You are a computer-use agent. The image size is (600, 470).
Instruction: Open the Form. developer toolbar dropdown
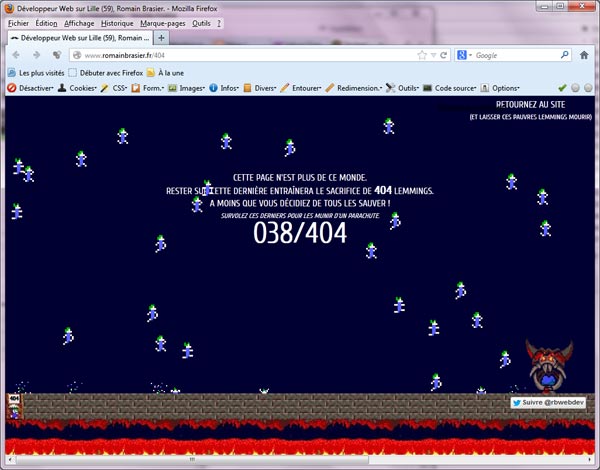click(x=148, y=88)
